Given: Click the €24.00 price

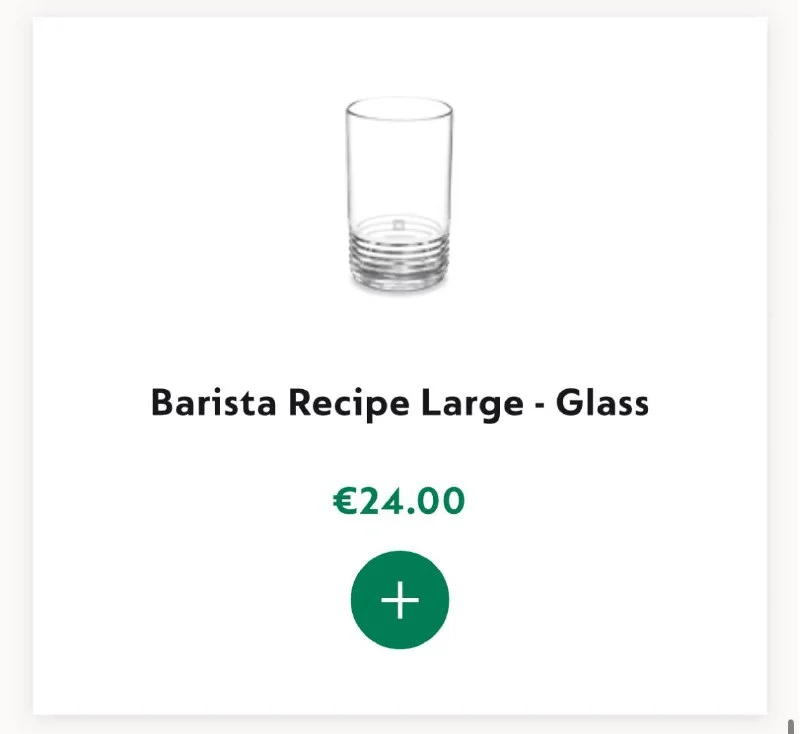Looking at the screenshot, I should (399, 501).
